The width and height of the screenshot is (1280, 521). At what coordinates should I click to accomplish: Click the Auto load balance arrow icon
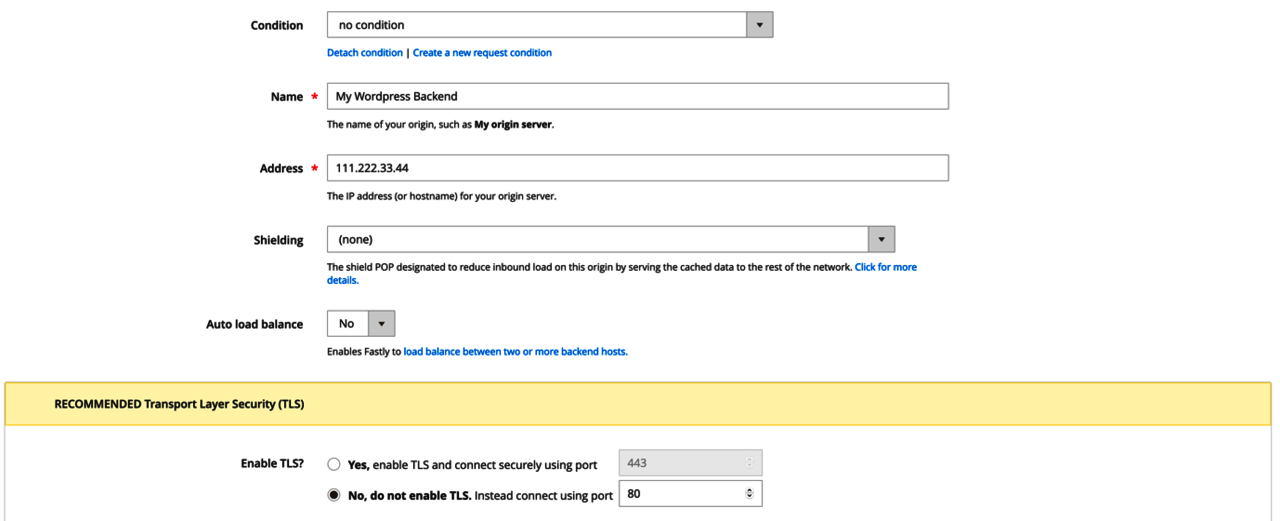[382, 324]
